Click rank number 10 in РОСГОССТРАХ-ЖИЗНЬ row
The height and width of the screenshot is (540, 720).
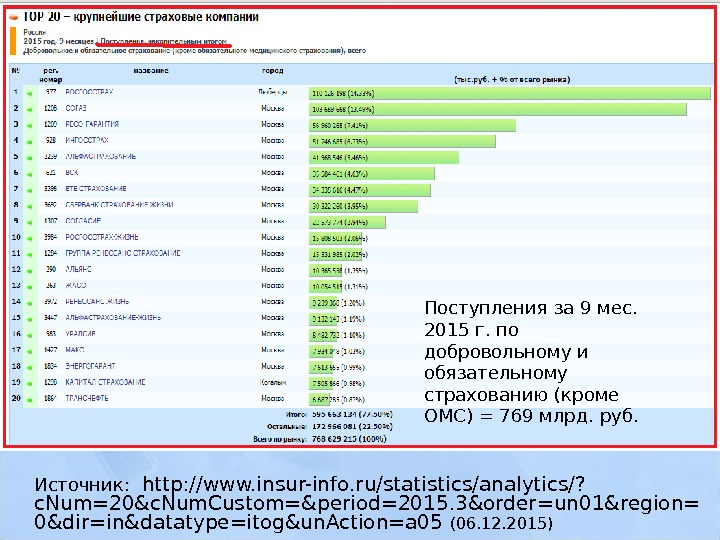click(x=16, y=237)
